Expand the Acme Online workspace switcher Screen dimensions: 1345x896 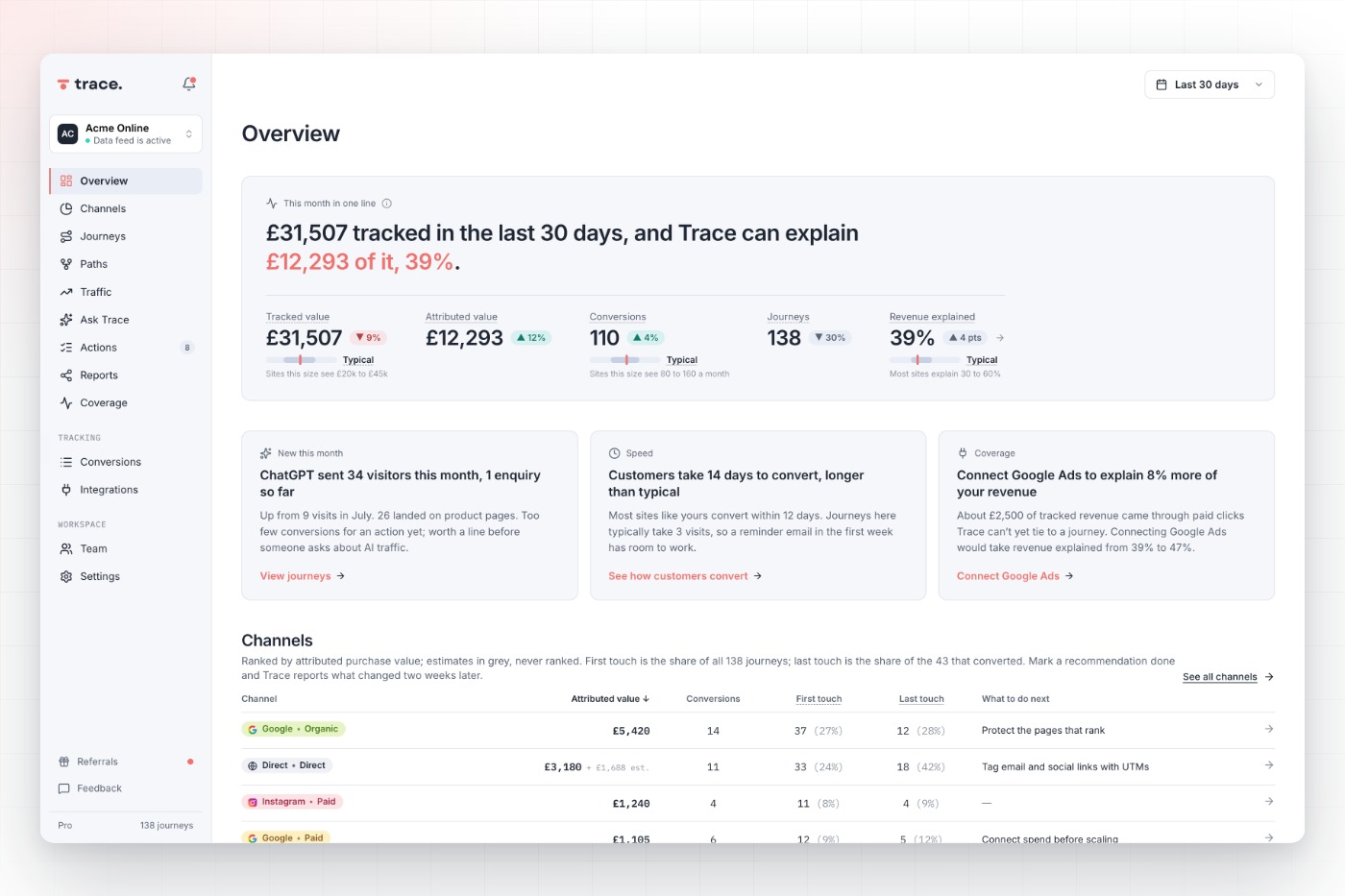126,134
